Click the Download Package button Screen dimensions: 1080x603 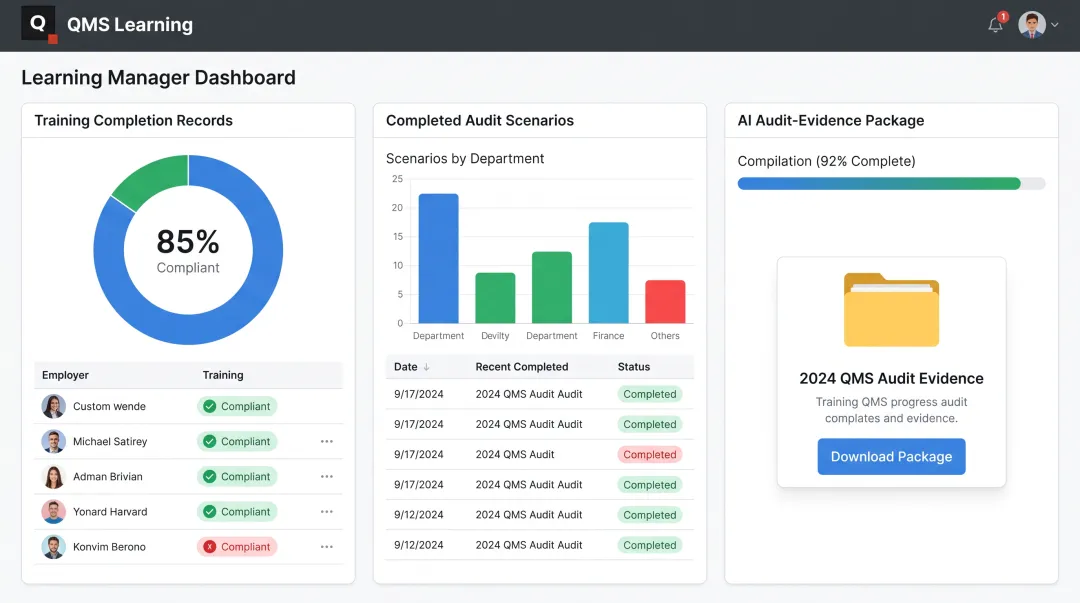click(x=891, y=457)
